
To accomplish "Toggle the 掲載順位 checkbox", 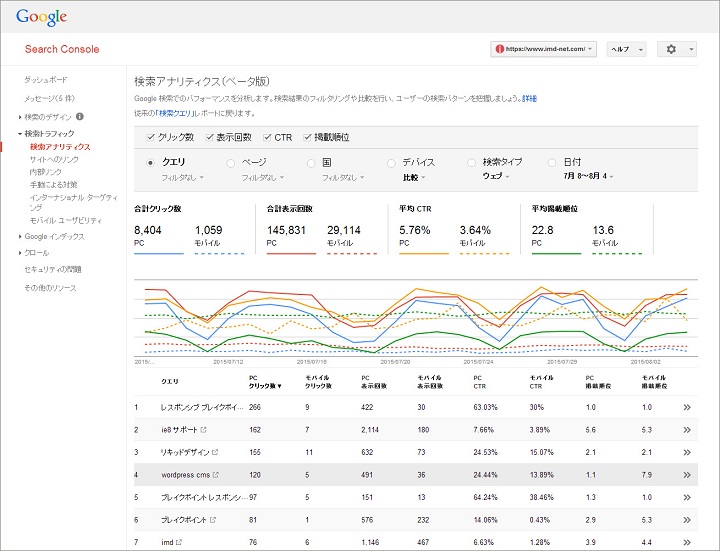I will point(307,137).
